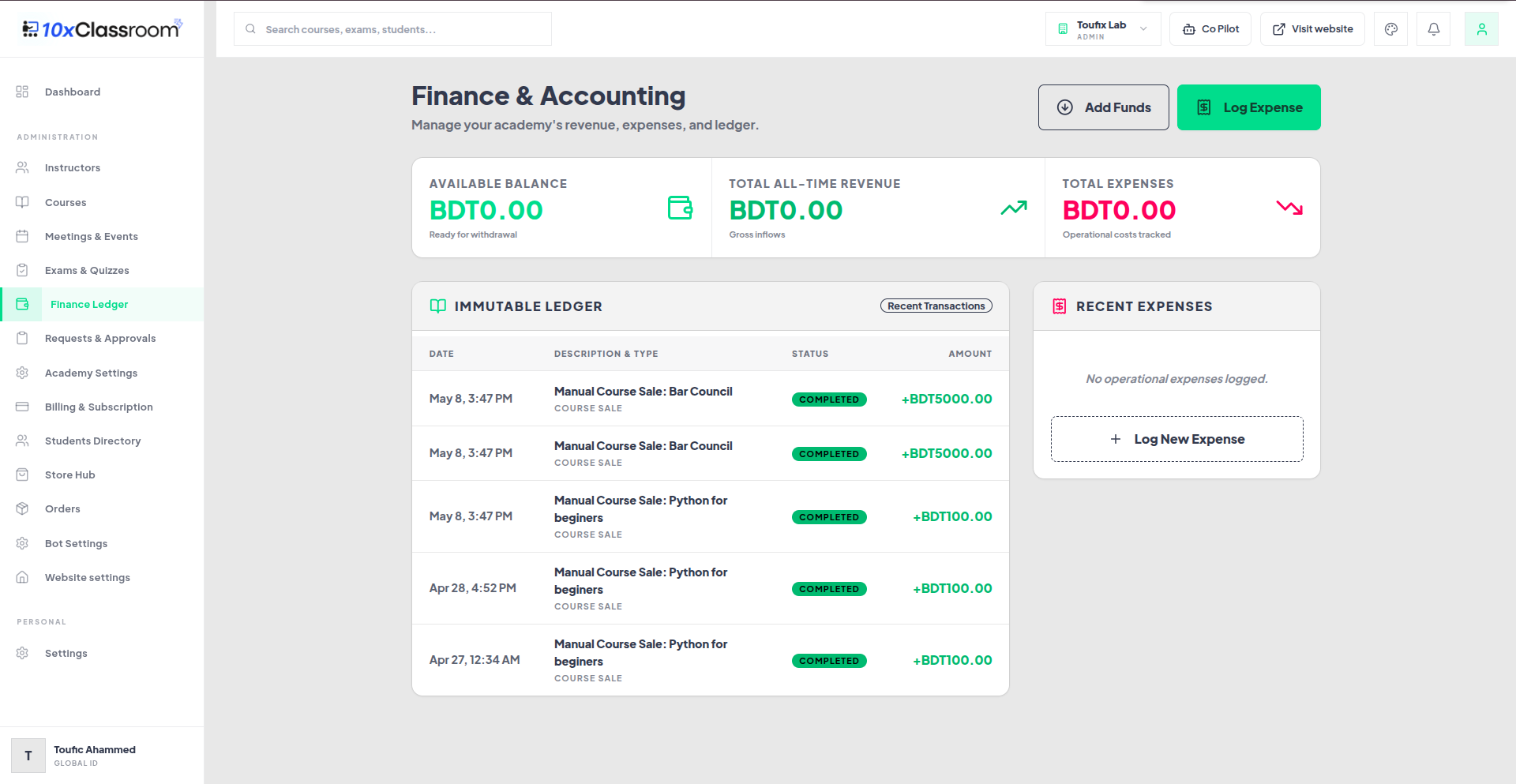
Task: Click the green Log Expense button
Action: click(1248, 107)
